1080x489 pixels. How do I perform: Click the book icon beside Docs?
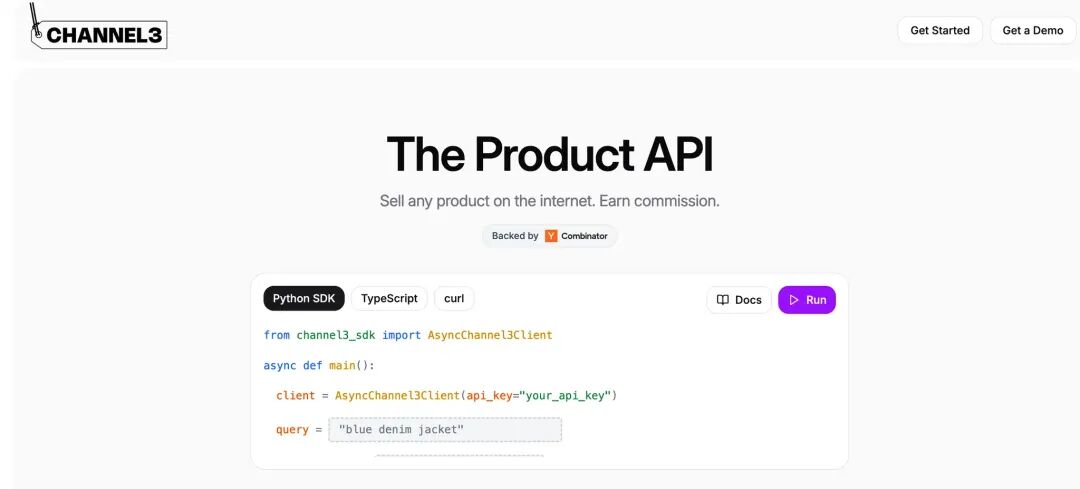tap(723, 300)
